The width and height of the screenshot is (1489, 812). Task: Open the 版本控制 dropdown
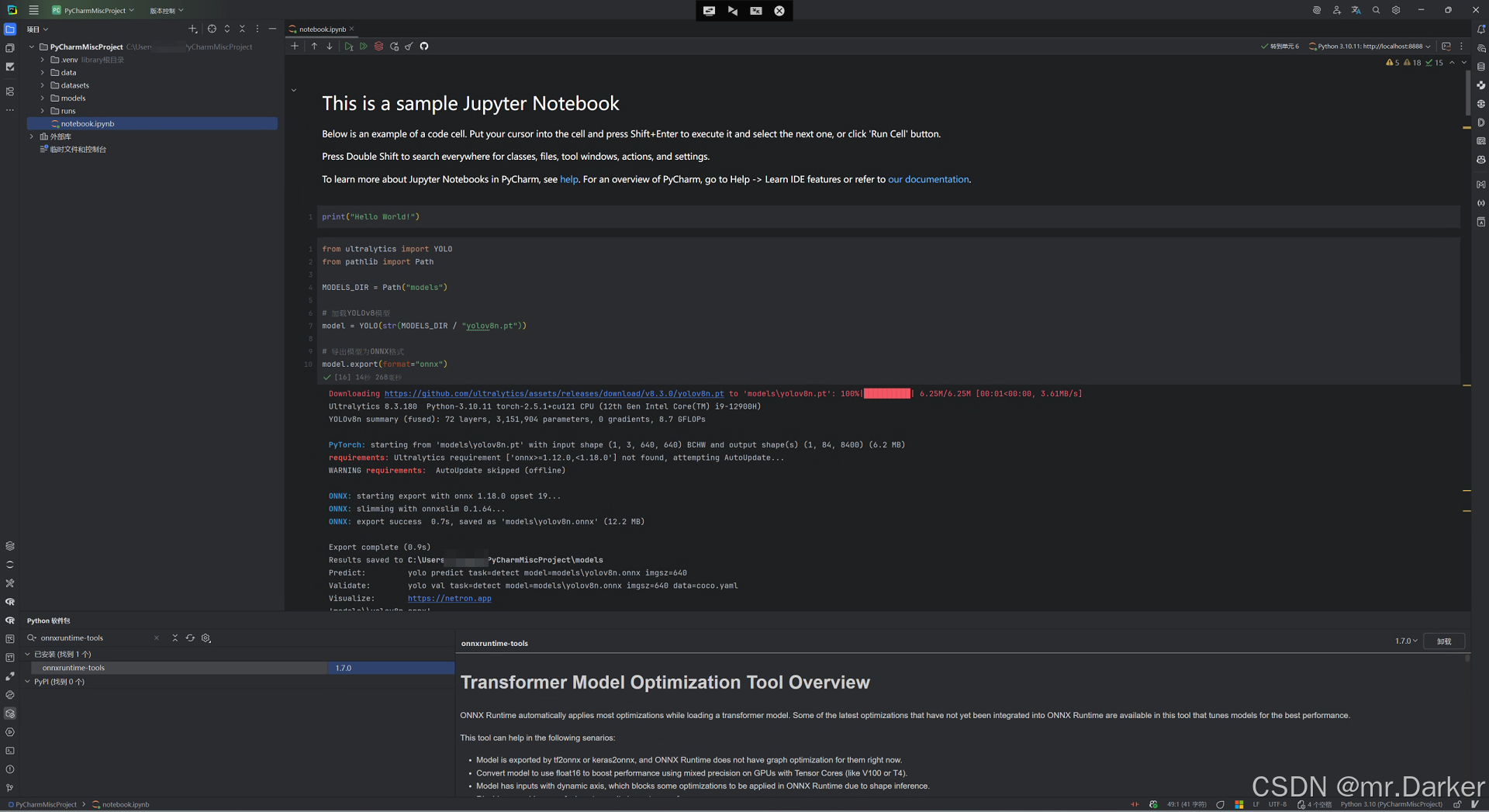click(x=167, y=10)
